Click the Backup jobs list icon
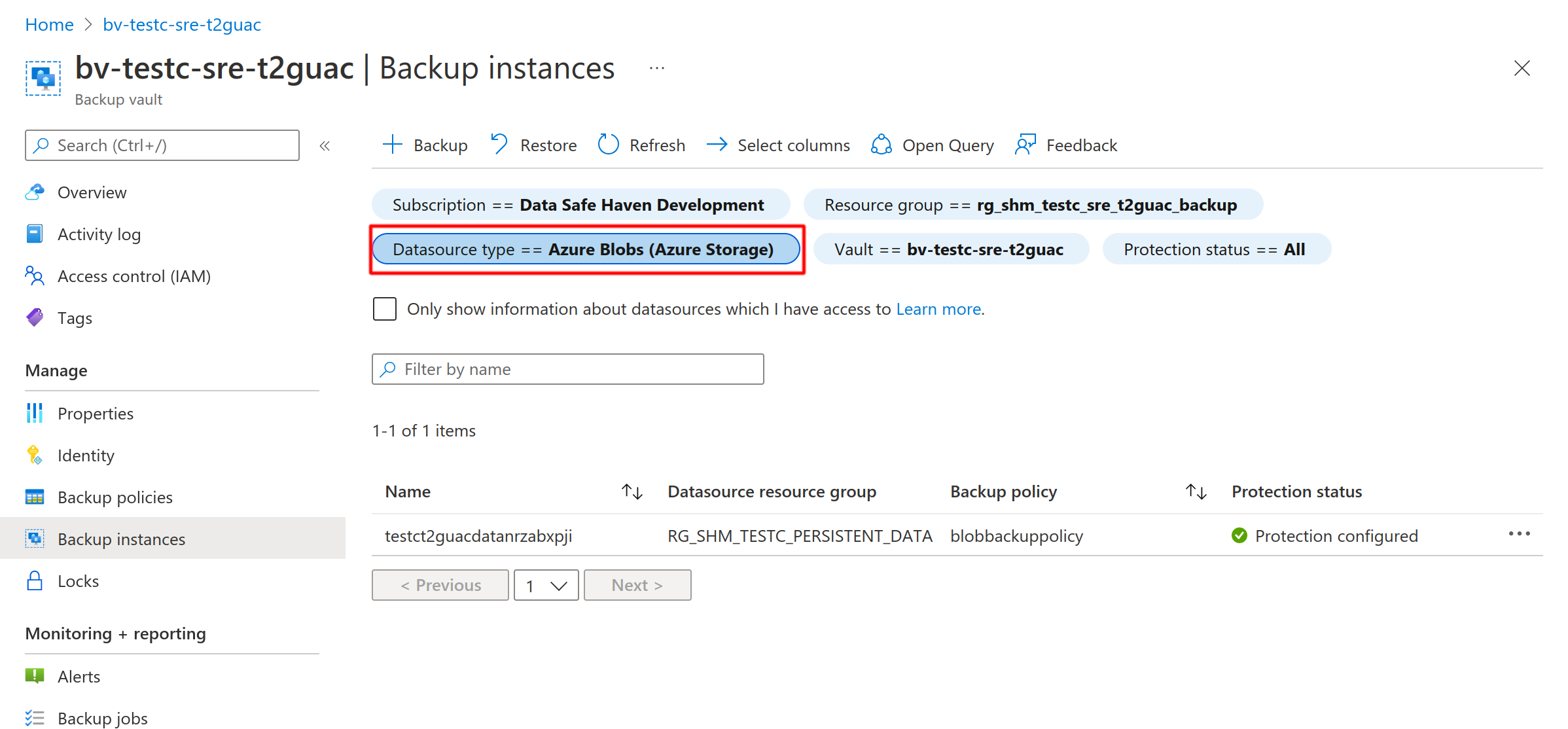 tap(35, 718)
